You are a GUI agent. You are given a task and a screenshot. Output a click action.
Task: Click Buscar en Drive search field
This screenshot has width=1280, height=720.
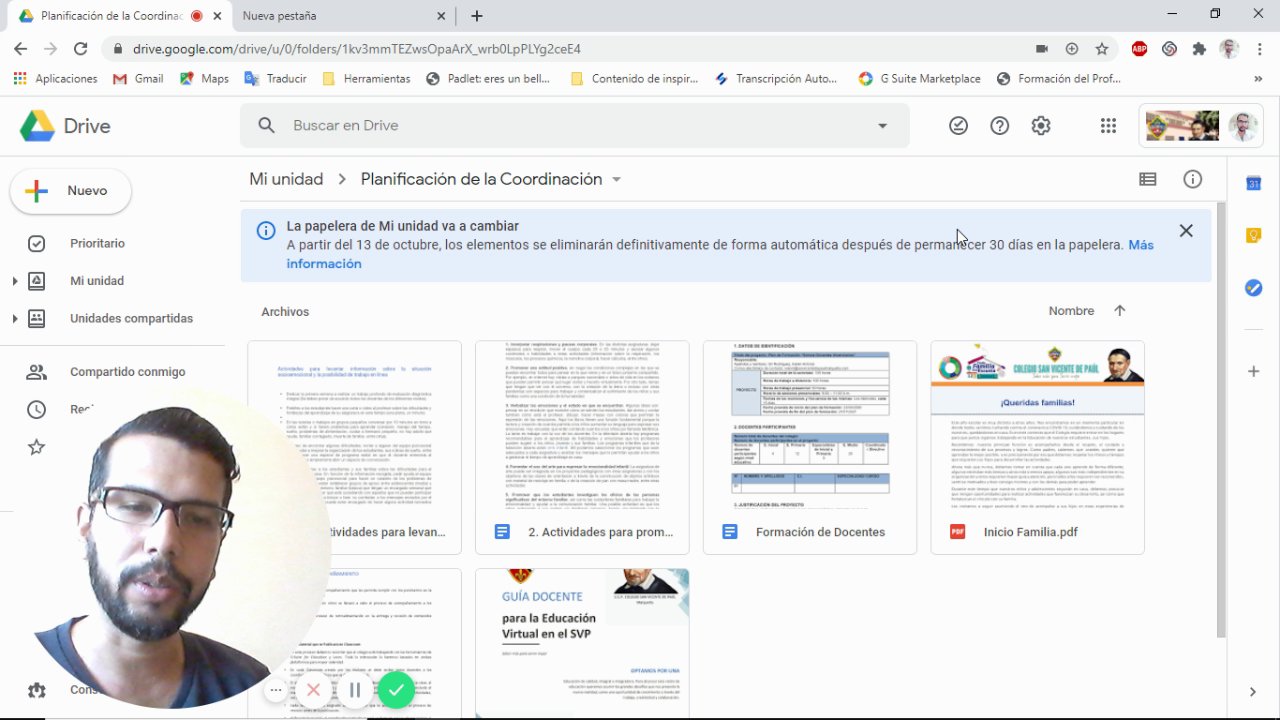coord(575,125)
